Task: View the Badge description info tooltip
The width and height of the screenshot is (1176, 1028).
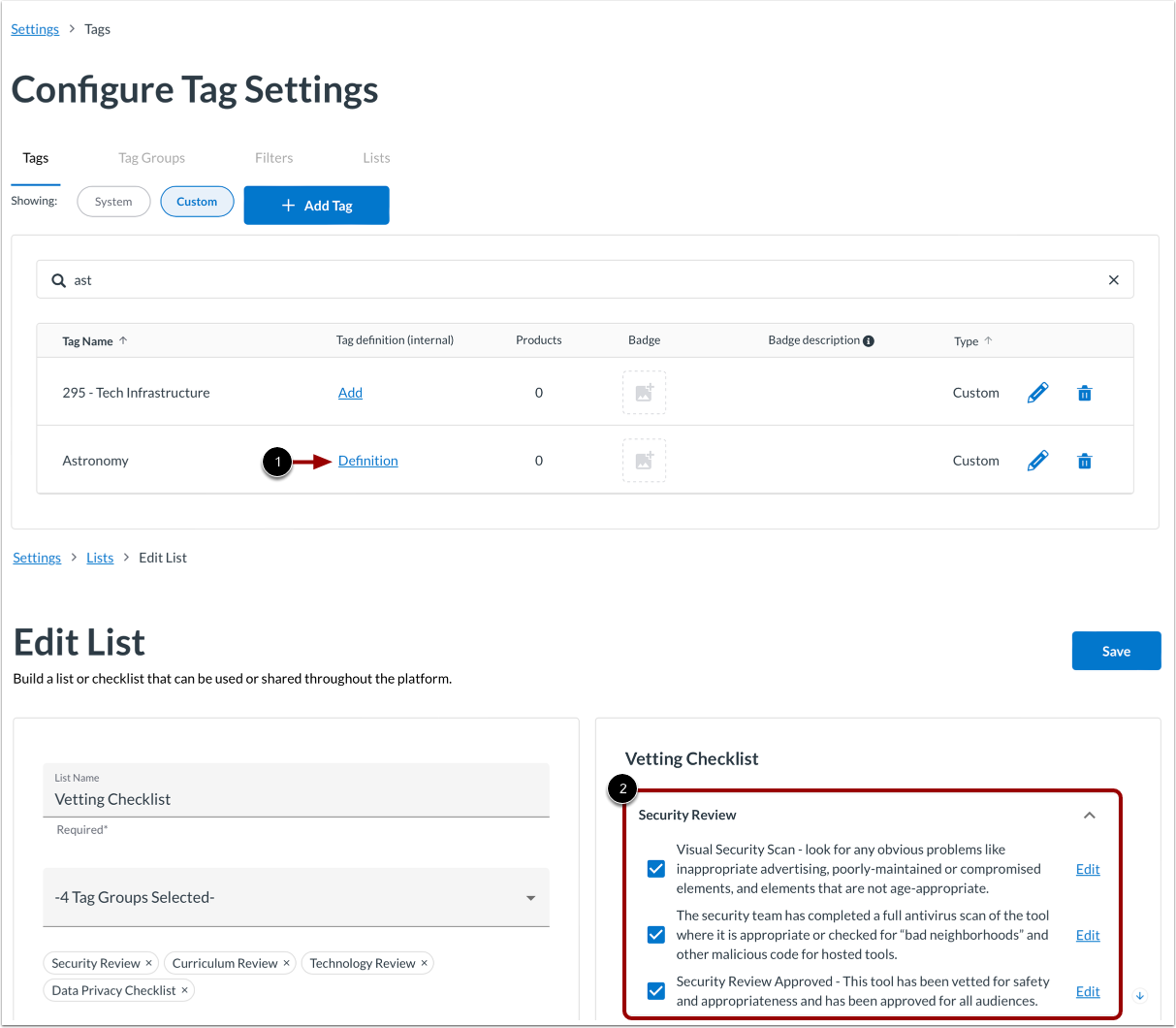Action: 869,340
